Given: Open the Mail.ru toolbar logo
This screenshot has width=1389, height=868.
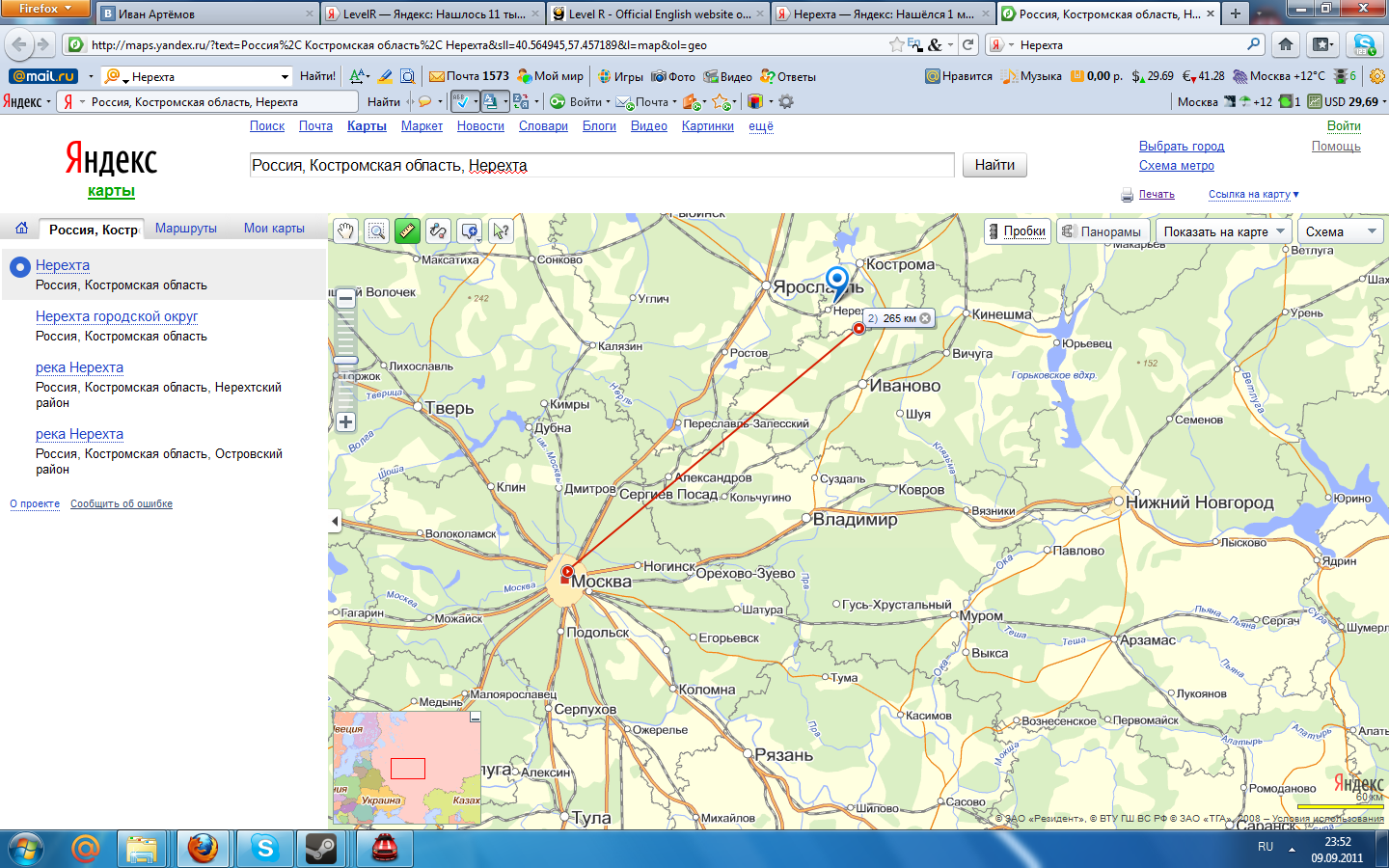Looking at the screenshot, I should coord(43,76).
